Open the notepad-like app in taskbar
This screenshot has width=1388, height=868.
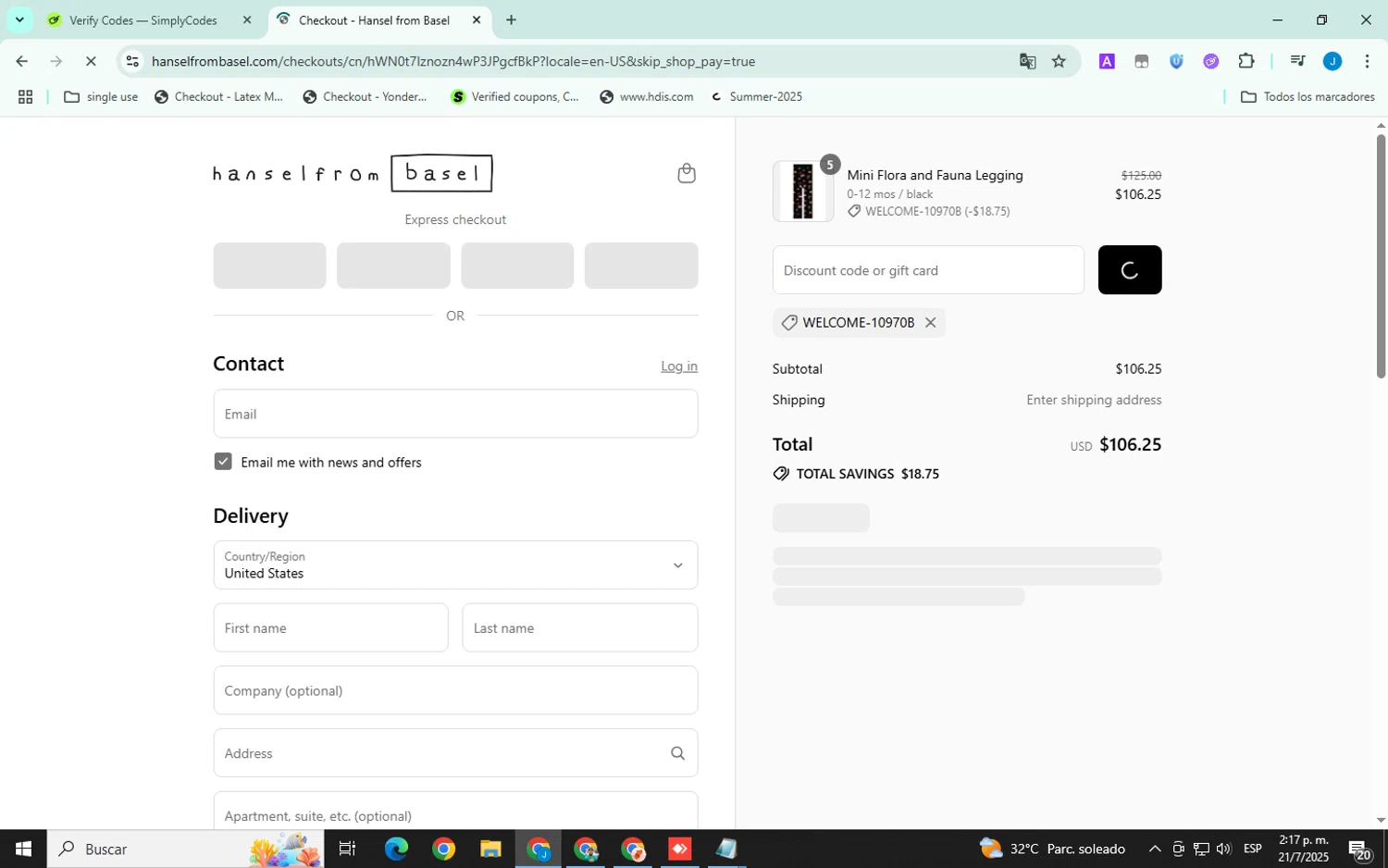727,849
